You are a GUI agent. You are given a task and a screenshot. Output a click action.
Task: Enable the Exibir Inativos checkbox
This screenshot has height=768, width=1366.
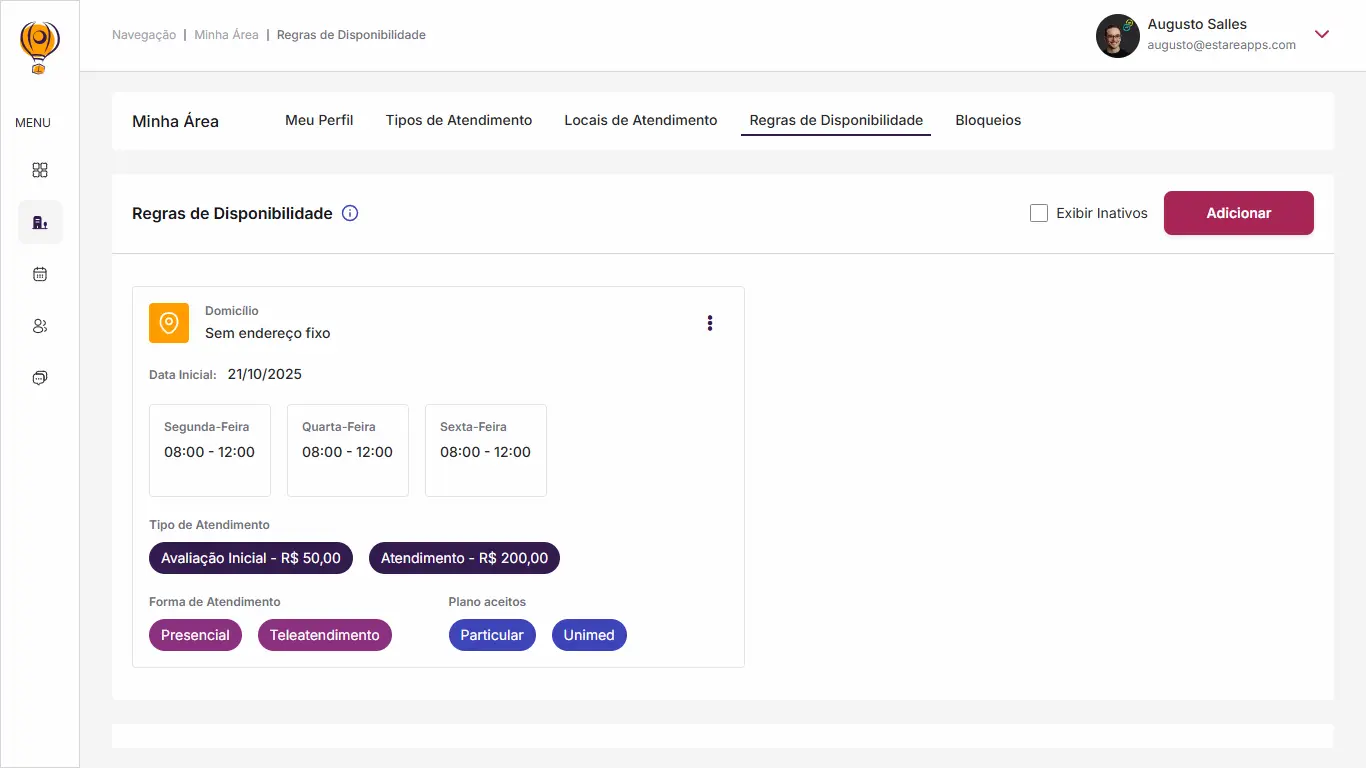1039,213
